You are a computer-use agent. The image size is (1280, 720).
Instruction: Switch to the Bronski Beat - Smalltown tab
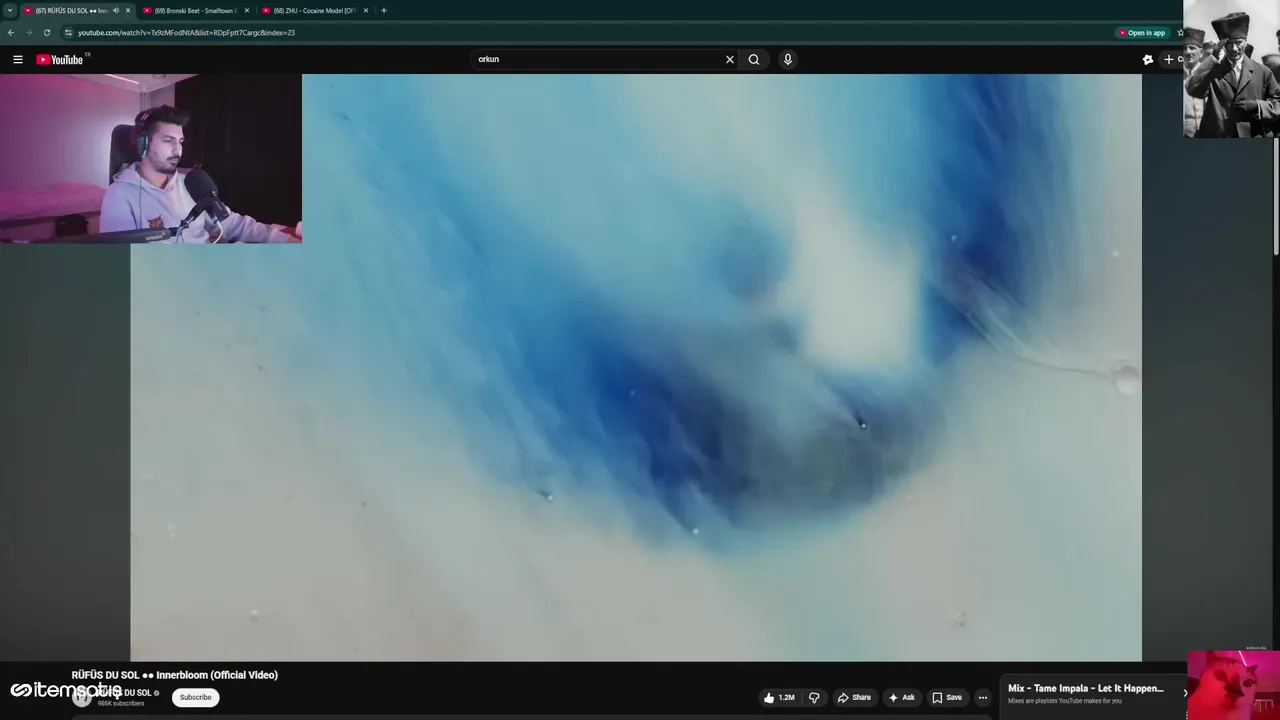(x=194, y=10)
